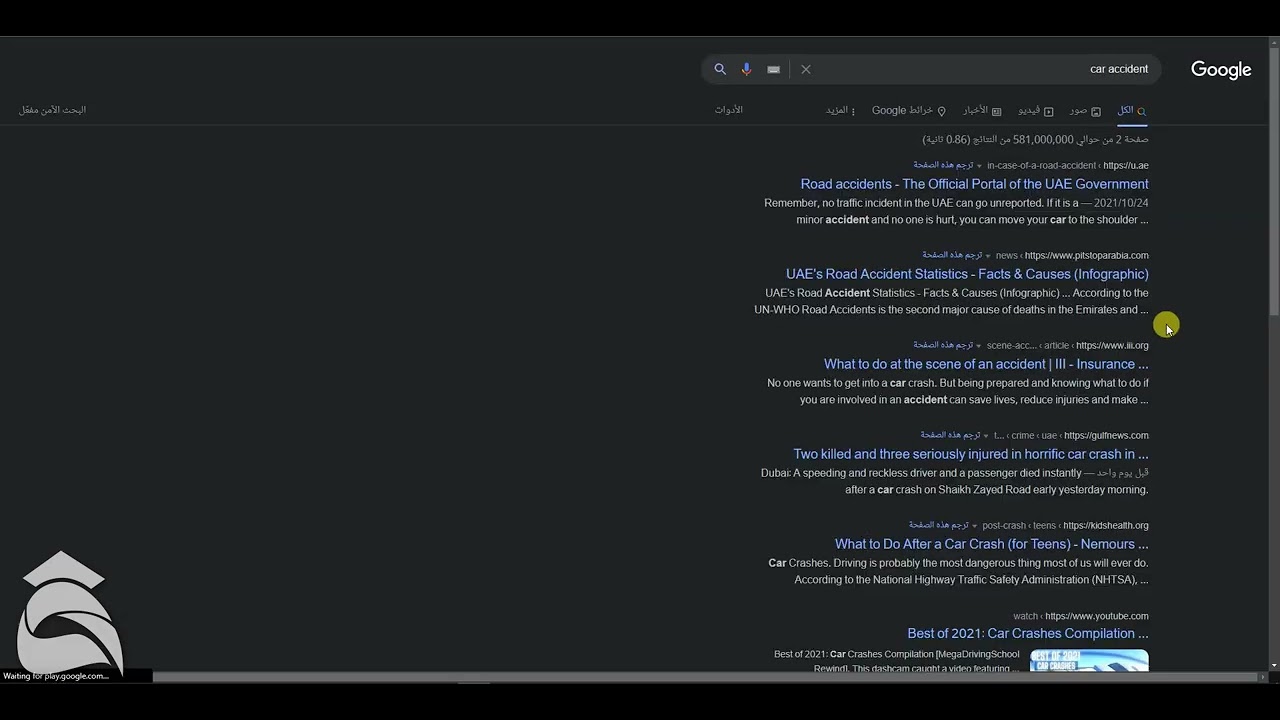1280x720 pixels.
Task: Click the https://u.ae URL text
Action: tap(1126, 166)
